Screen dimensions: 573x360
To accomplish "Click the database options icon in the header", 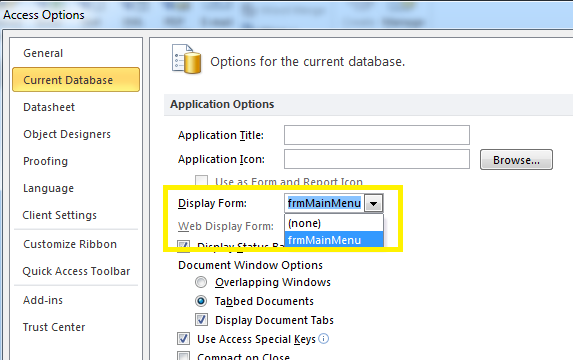I will click(186, 59).
